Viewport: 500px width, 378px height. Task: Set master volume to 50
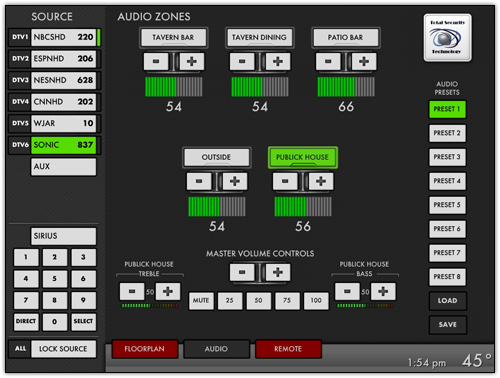(258, 301)
